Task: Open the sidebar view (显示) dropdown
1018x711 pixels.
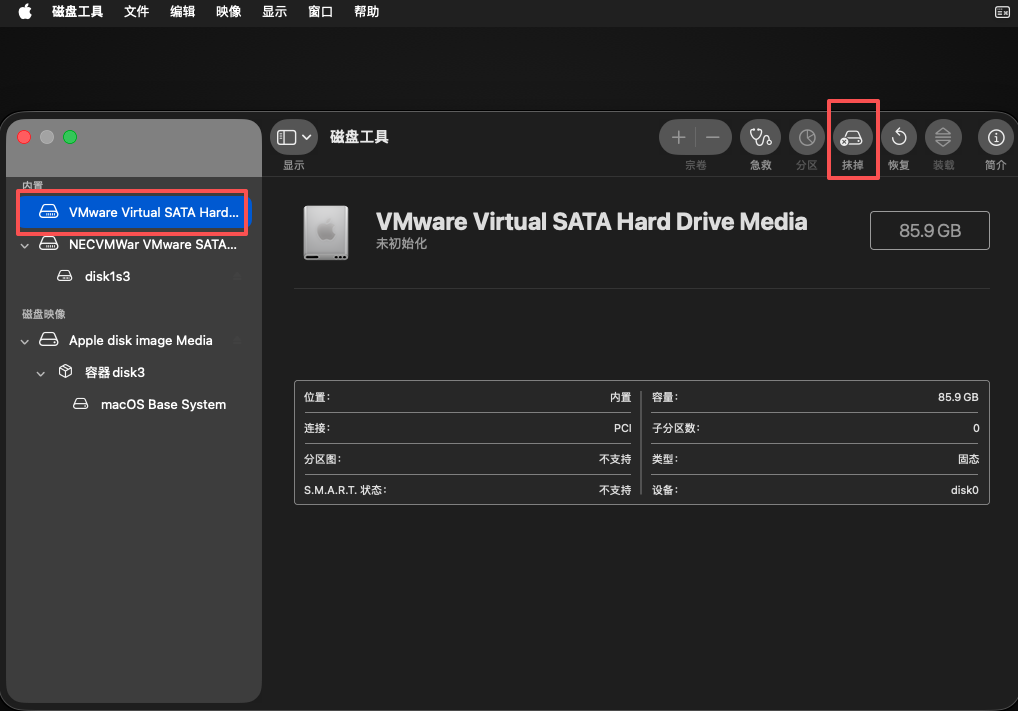Action: click(x=294, y=137)
